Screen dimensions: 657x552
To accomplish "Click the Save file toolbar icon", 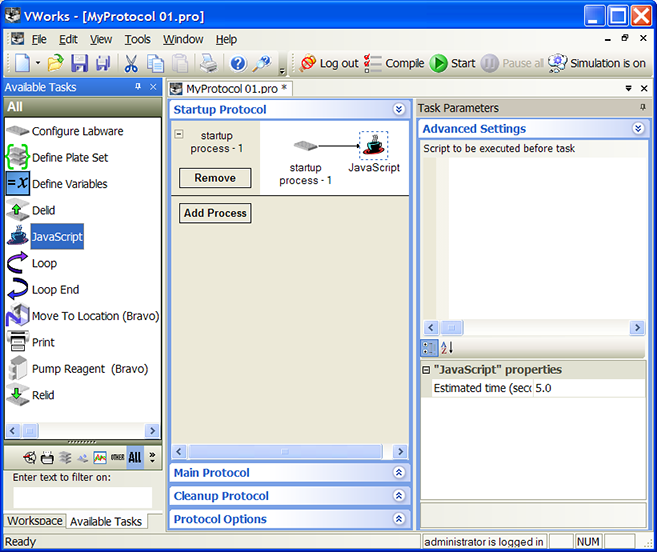I will 79,63.
